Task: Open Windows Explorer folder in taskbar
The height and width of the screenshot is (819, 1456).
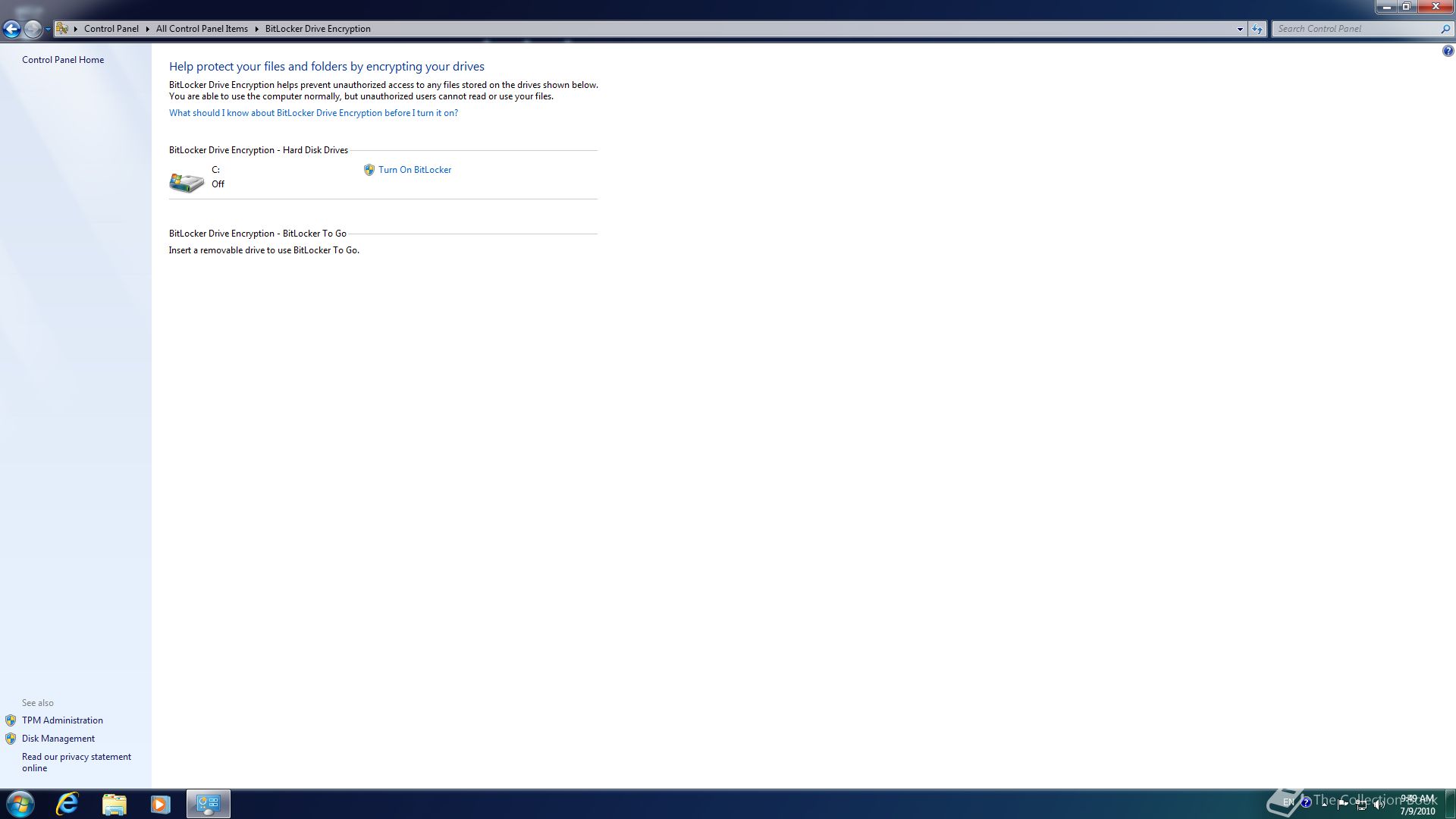Action: 115,804
